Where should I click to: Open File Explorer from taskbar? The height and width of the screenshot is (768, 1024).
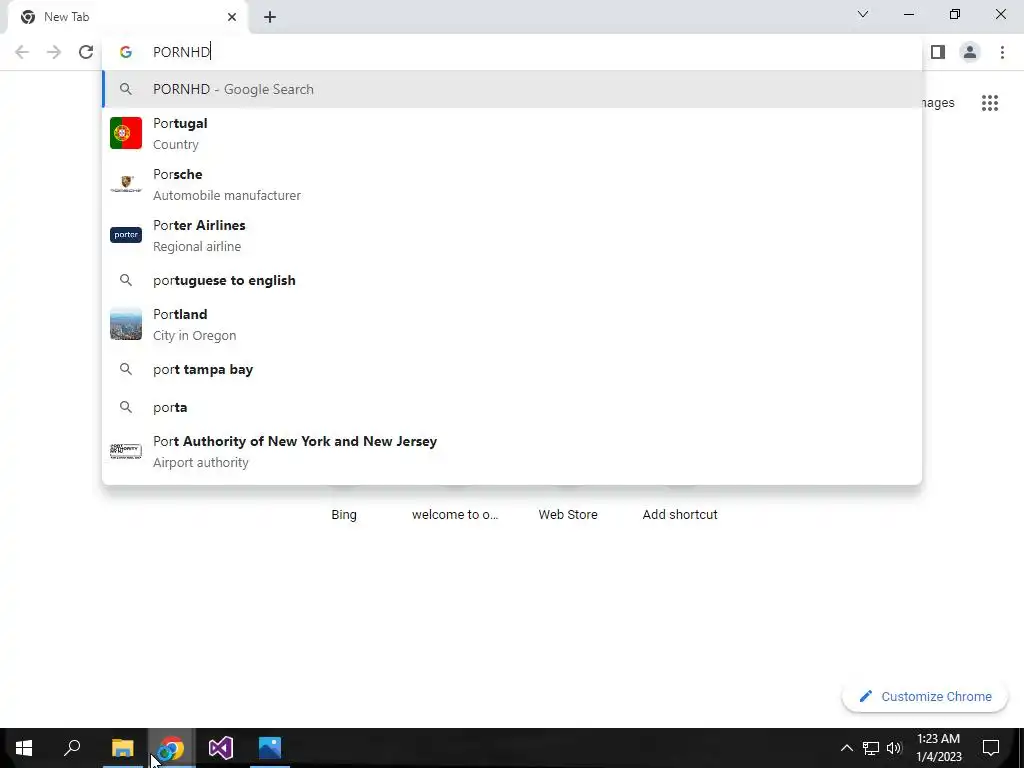pyautogui.click(x=122, y=748)
